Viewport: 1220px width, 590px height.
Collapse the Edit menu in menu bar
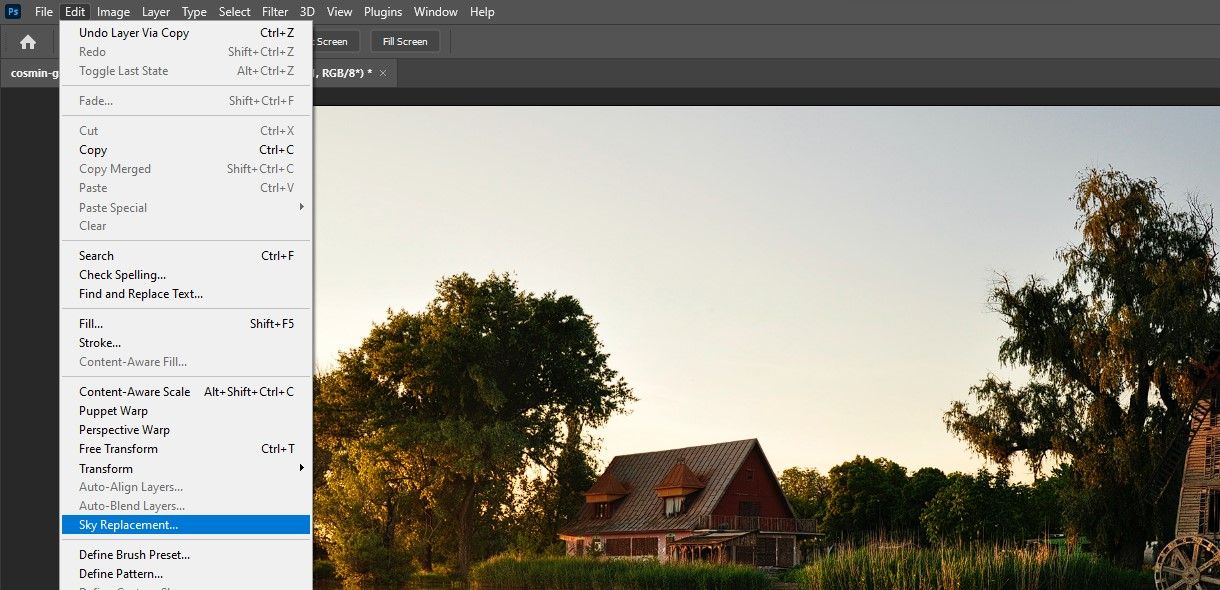[x=75, y=12]
